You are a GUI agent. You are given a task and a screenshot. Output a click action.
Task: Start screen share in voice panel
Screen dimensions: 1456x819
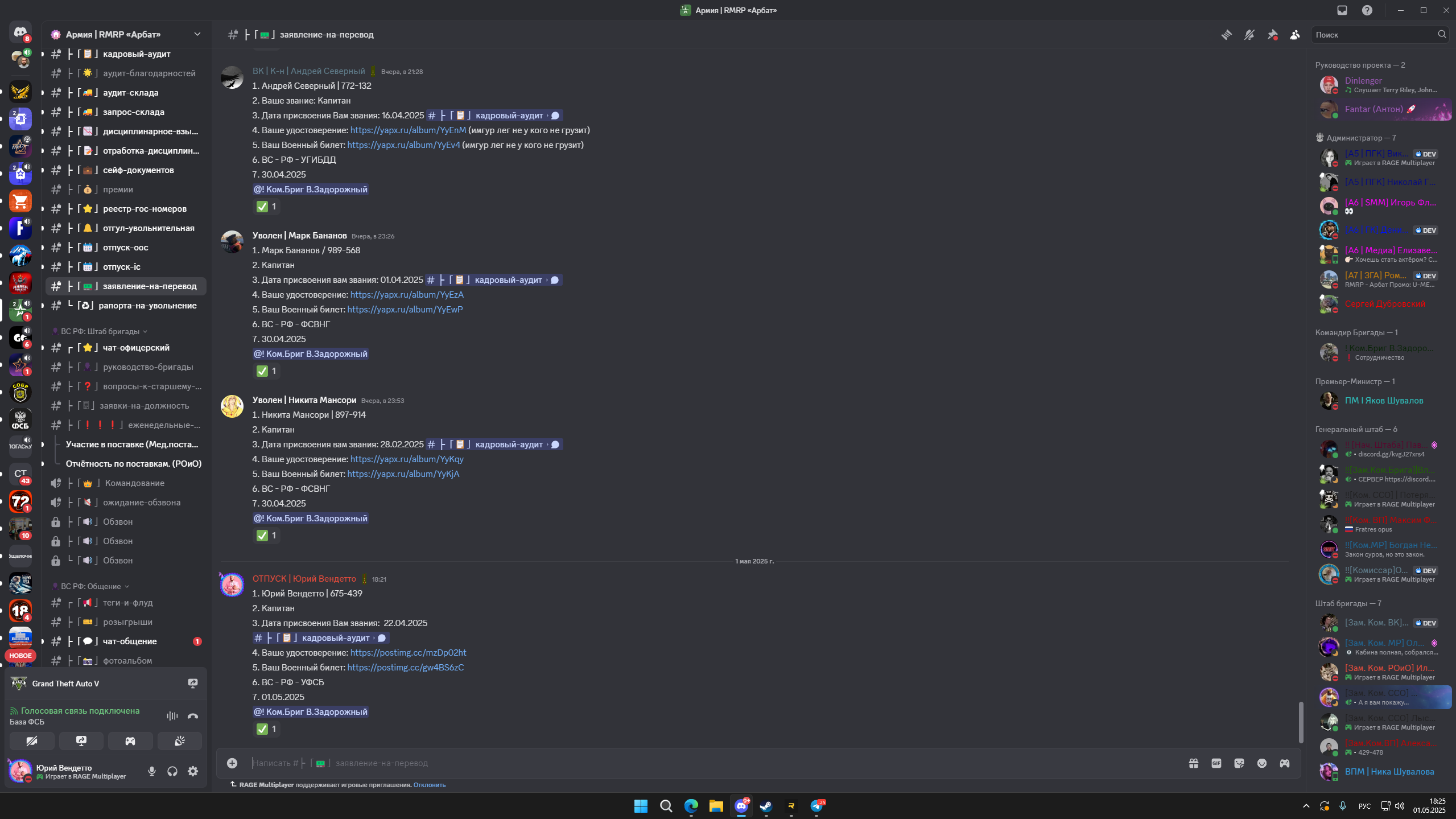81,741
